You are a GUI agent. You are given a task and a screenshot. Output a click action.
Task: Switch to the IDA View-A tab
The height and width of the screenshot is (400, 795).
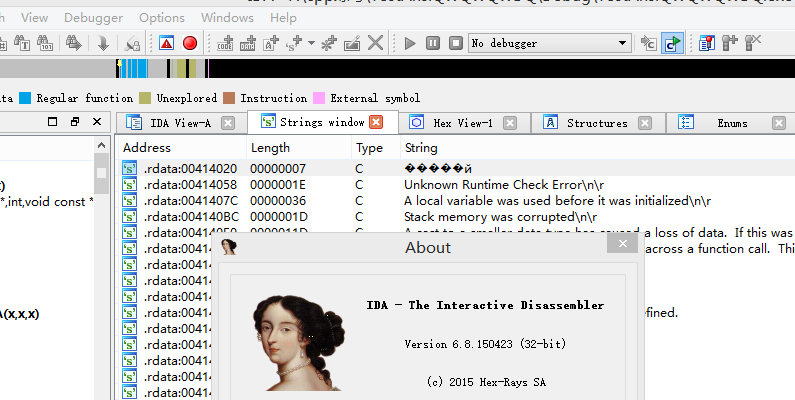(180, 123)
